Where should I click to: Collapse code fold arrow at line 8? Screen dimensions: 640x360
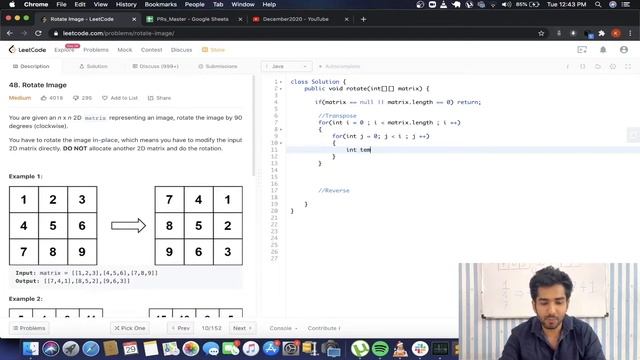(281, 129)
